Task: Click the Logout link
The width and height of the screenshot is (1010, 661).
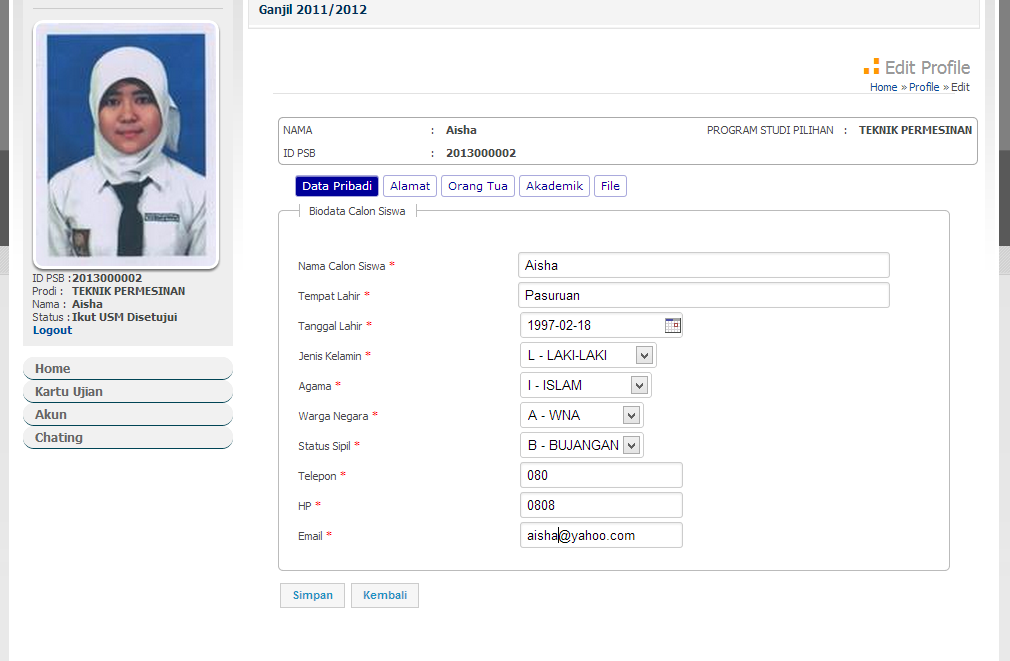Action: click(52, 329)
